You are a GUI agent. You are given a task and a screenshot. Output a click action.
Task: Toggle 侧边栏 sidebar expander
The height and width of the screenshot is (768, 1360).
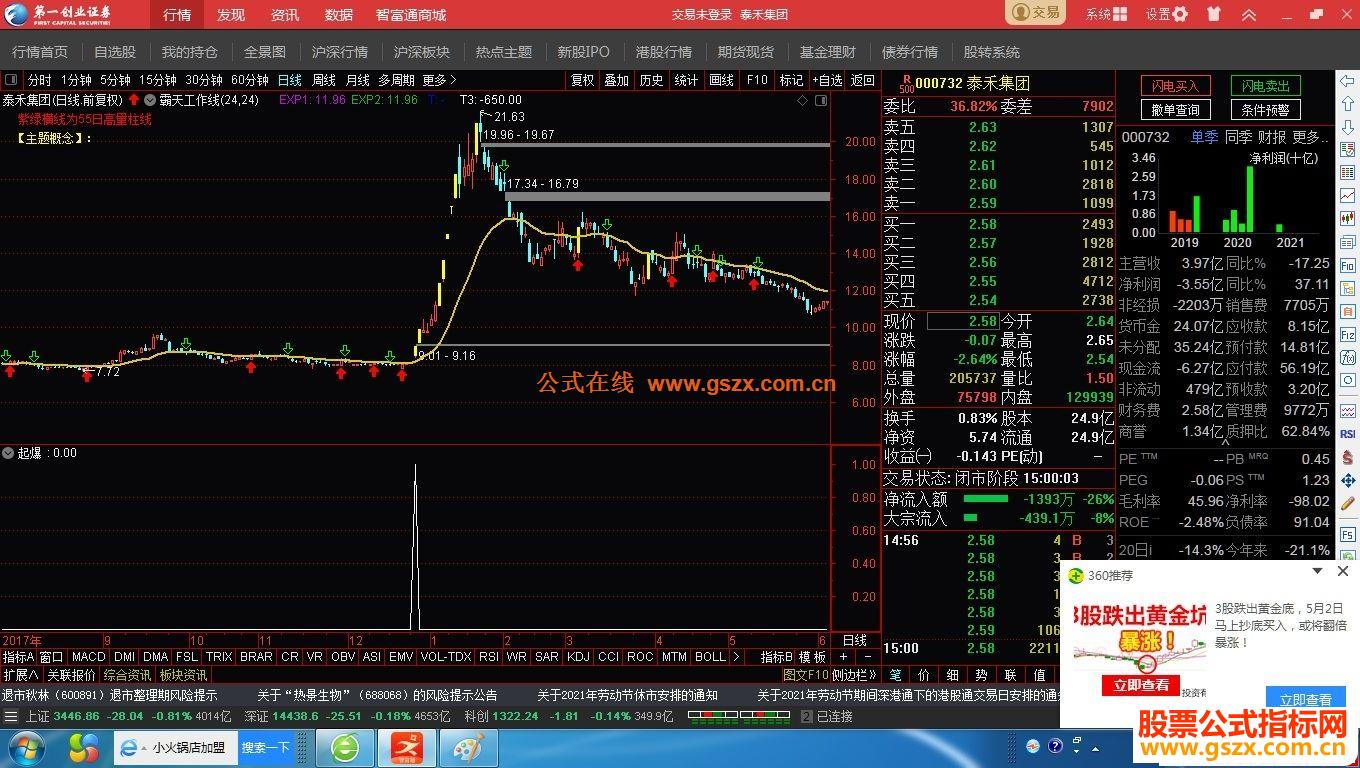coord(855,675)
